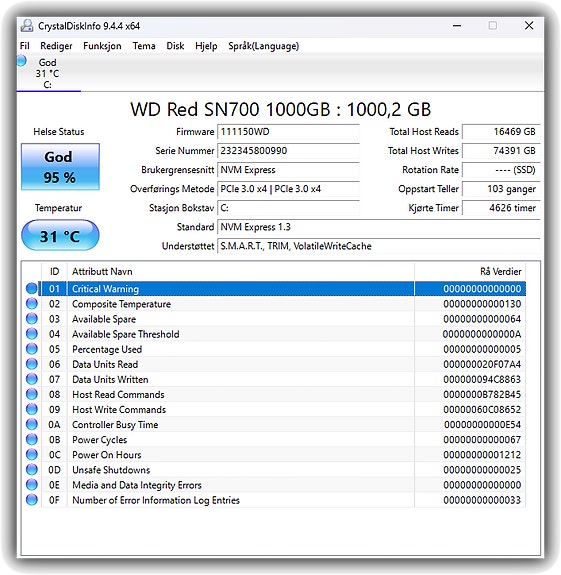Click the Stasjon Bokstav field C:
Screen dimensions: 561x575
[x=288, y=208]
